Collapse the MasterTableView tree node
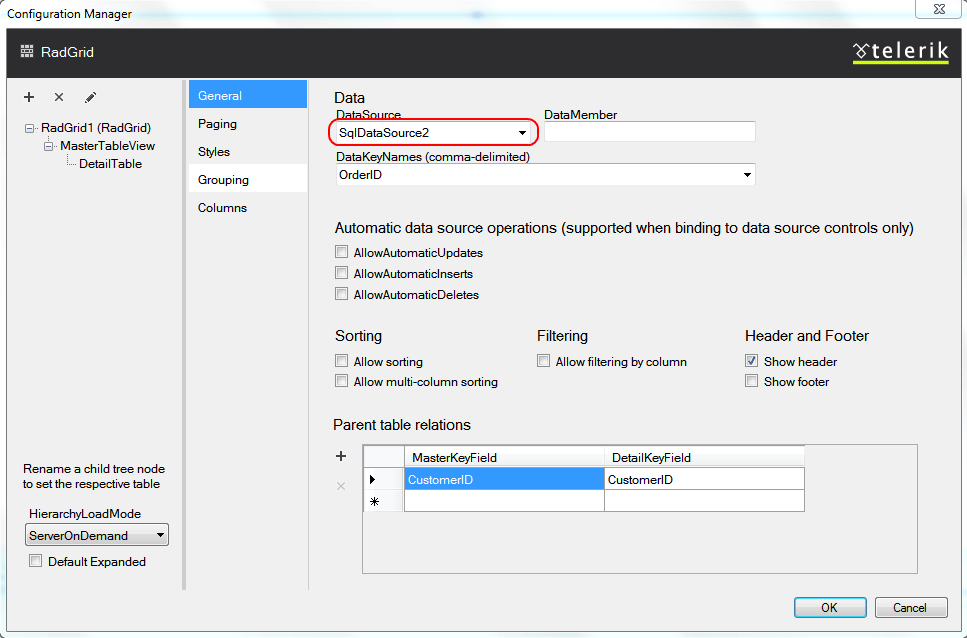Image resolution: width=967 pixels, height=638 pixels. coord(48,145)
